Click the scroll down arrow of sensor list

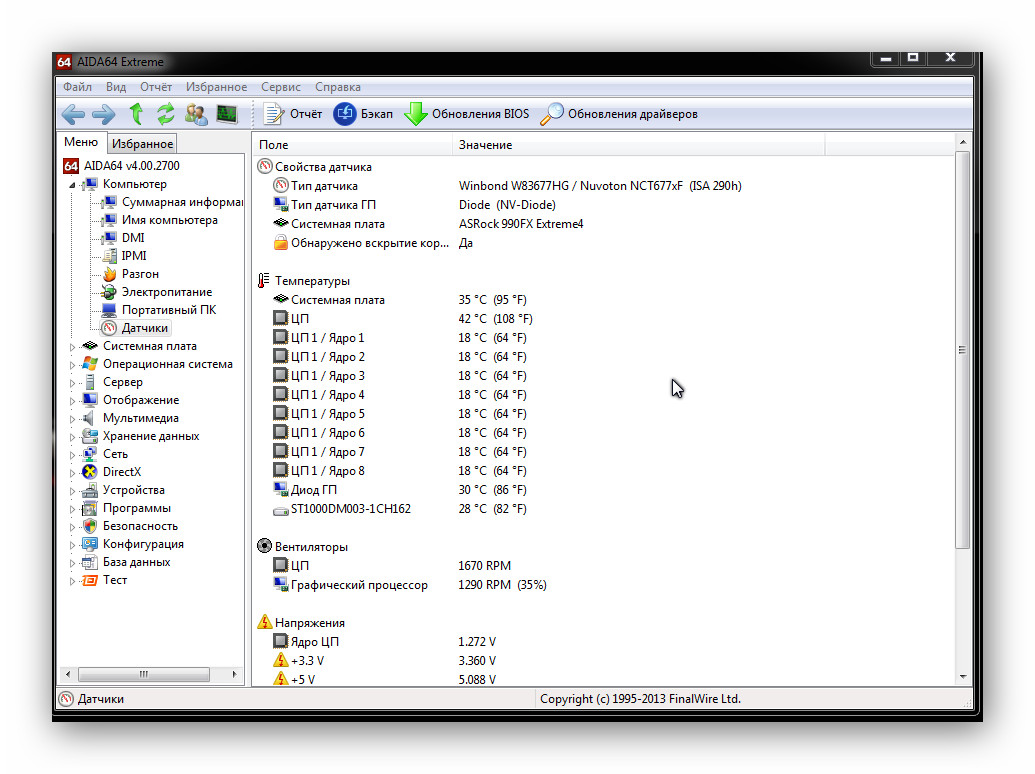(x=962, y=677)
